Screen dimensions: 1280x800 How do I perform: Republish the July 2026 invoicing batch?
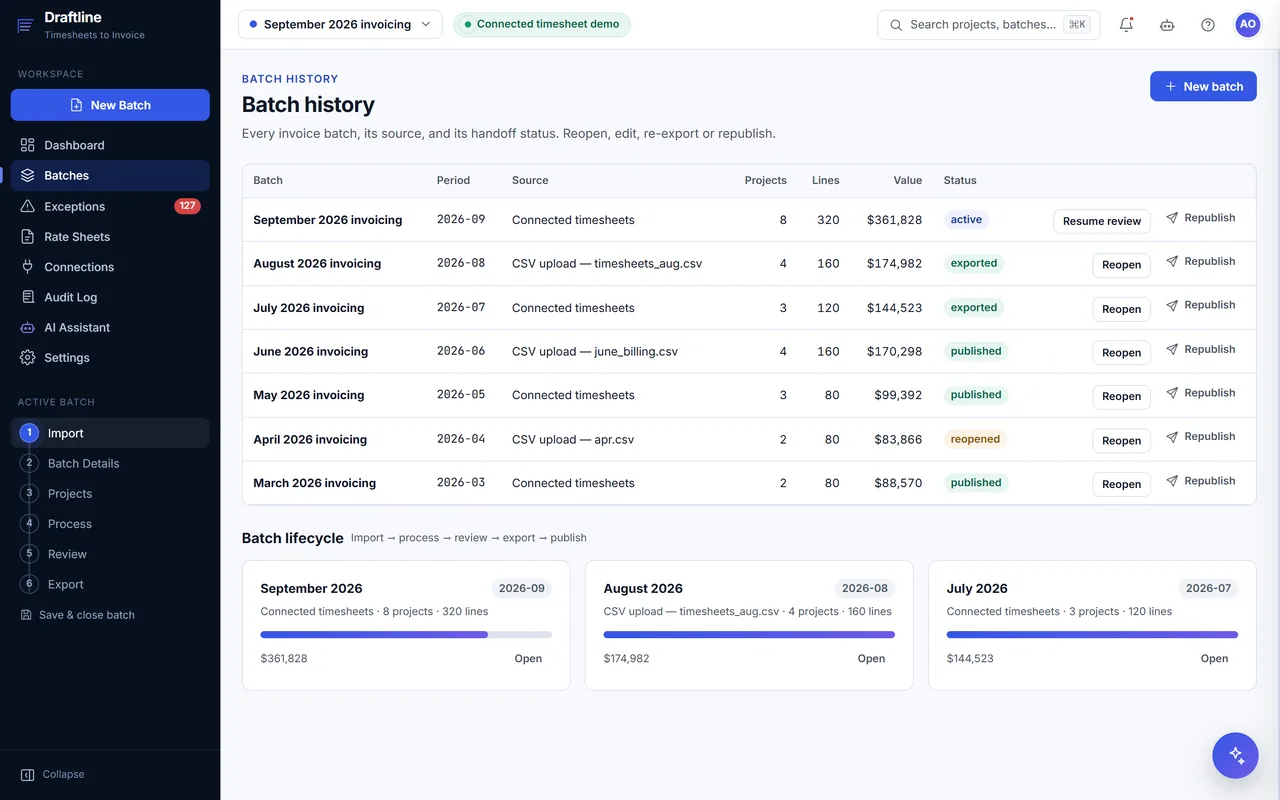[x=1201, y=305]
